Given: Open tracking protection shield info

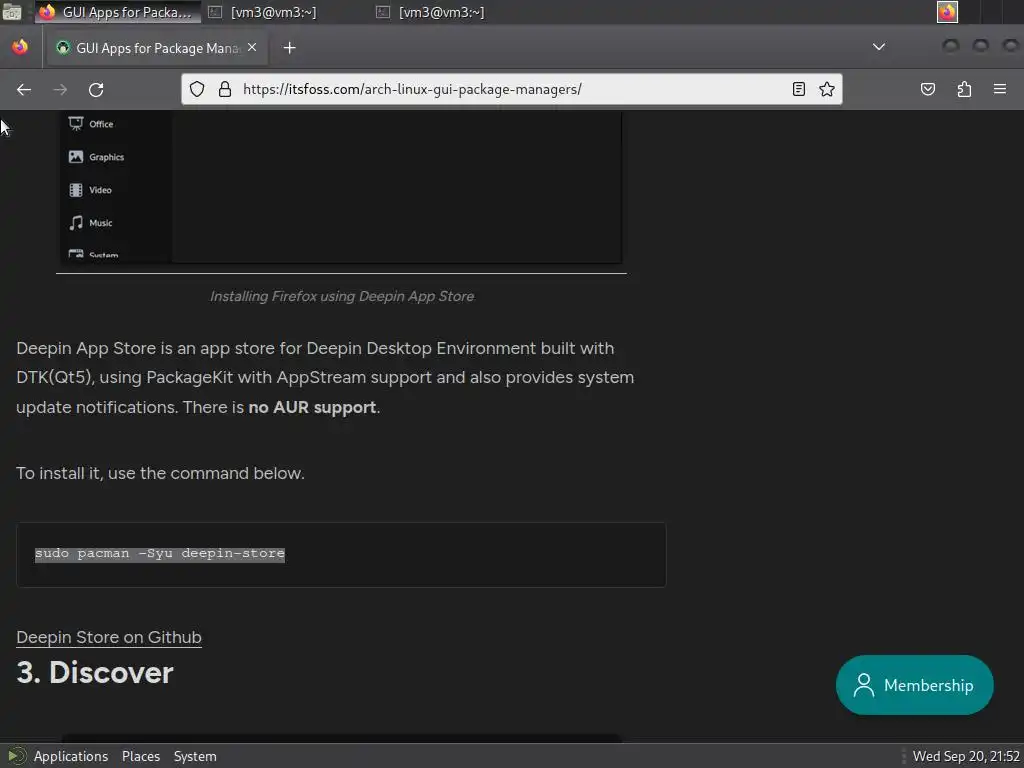Looking at the screenshot, I should coord(197,89).
